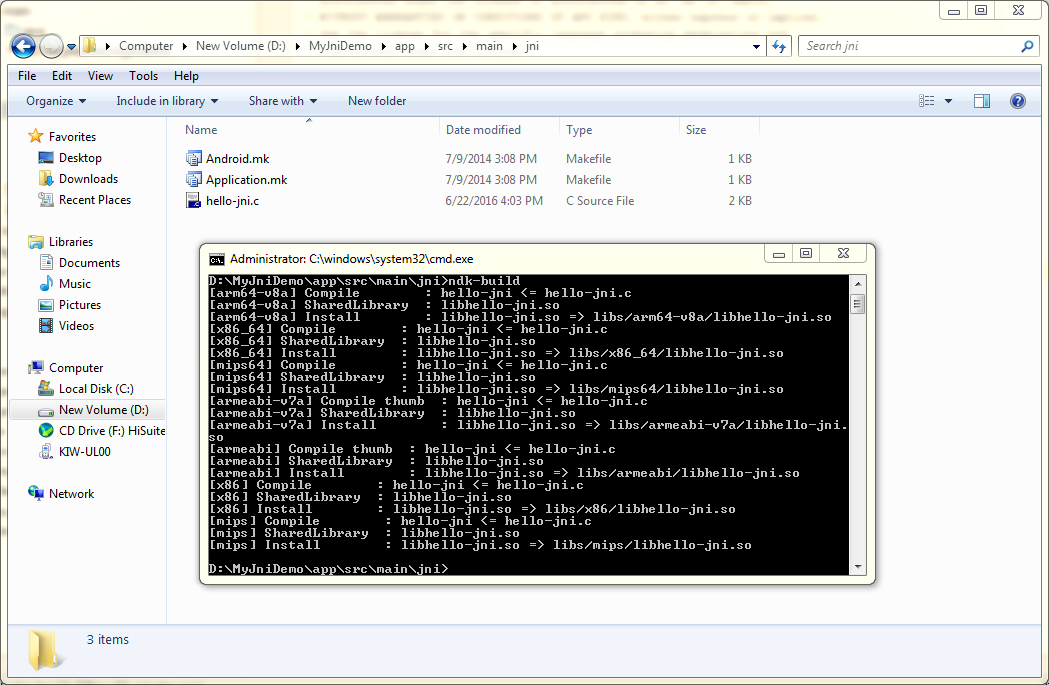Image resolution: width=1049 pixels, height=685 pixels.
Task: Select Local Disk (C:) drive
Action: pyautogui.click(x=95, y=389)
